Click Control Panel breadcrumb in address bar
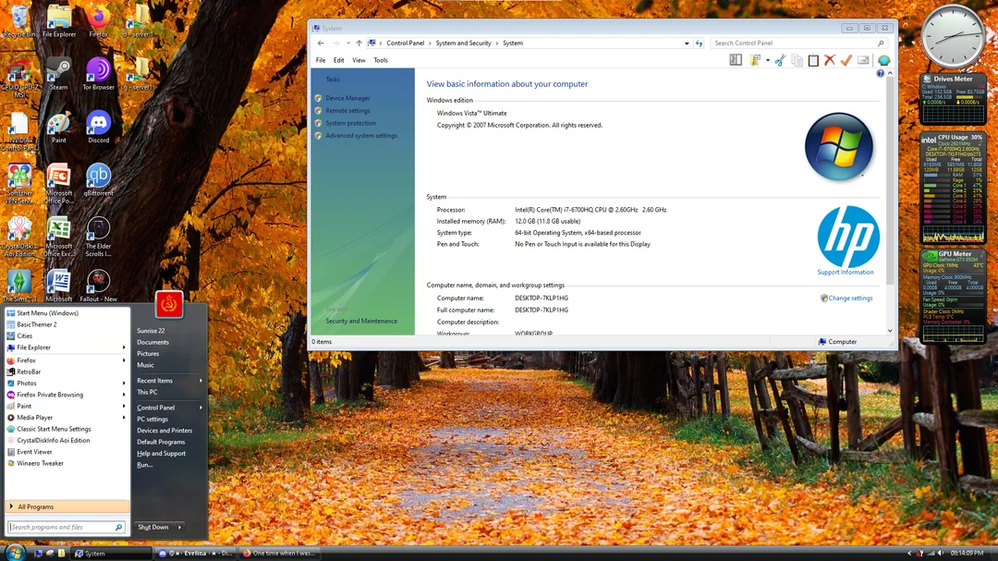The image size is (998, 561). coord(405,43)
